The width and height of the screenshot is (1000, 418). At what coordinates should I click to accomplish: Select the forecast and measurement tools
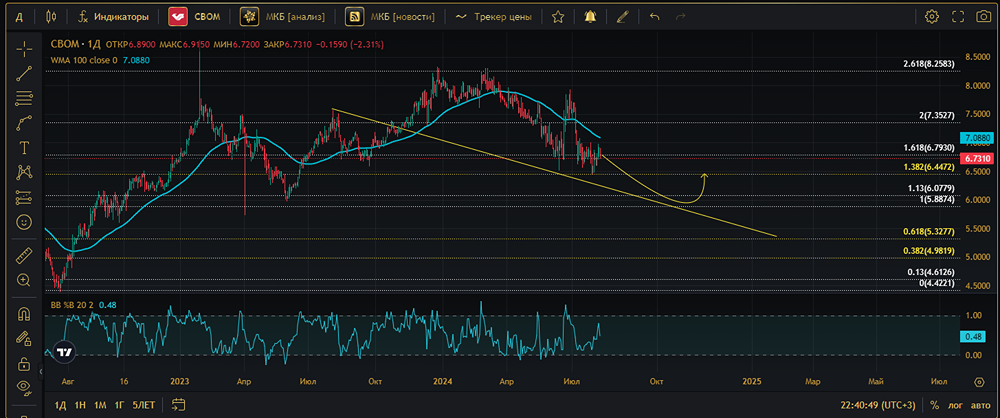pyautogui.click(x=24, y=197)
